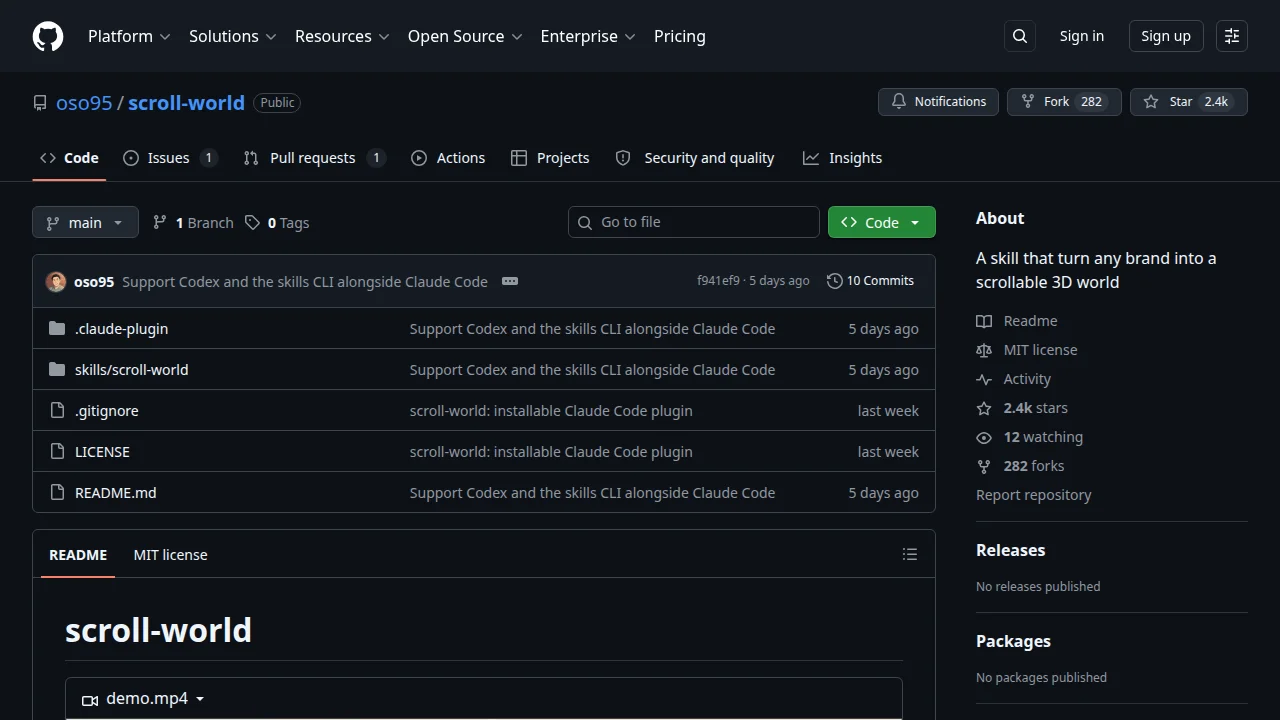This screenshot has height=720, width=1280.
Task: Expand the Enterprise menu
Action: pyautogui.click(x=588, y=36)
